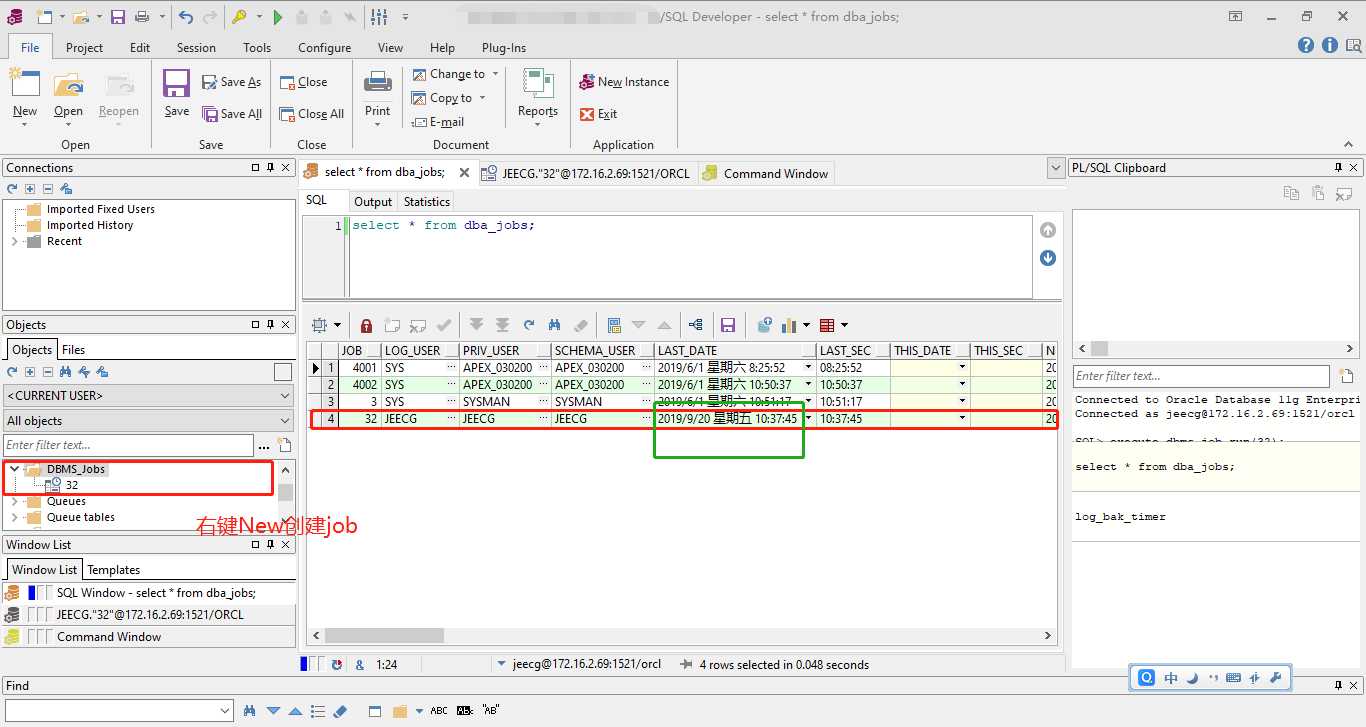Click the red table layout icon in grid toolbar
The width and height of the screenshot is (1366, 727).
(x=827, y=325)
